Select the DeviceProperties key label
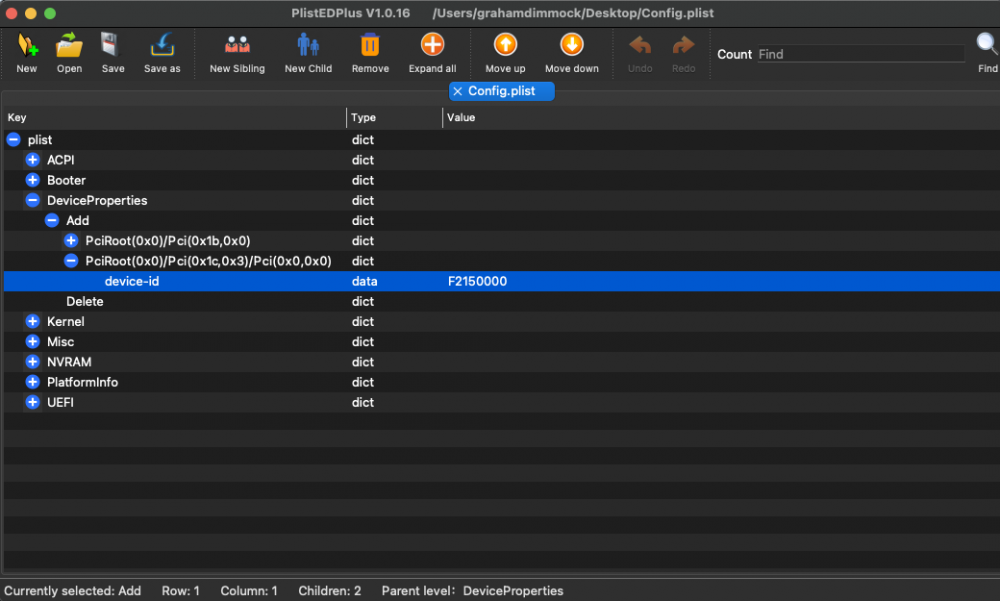Viewport: 1000px width, 601px height. 97,200
